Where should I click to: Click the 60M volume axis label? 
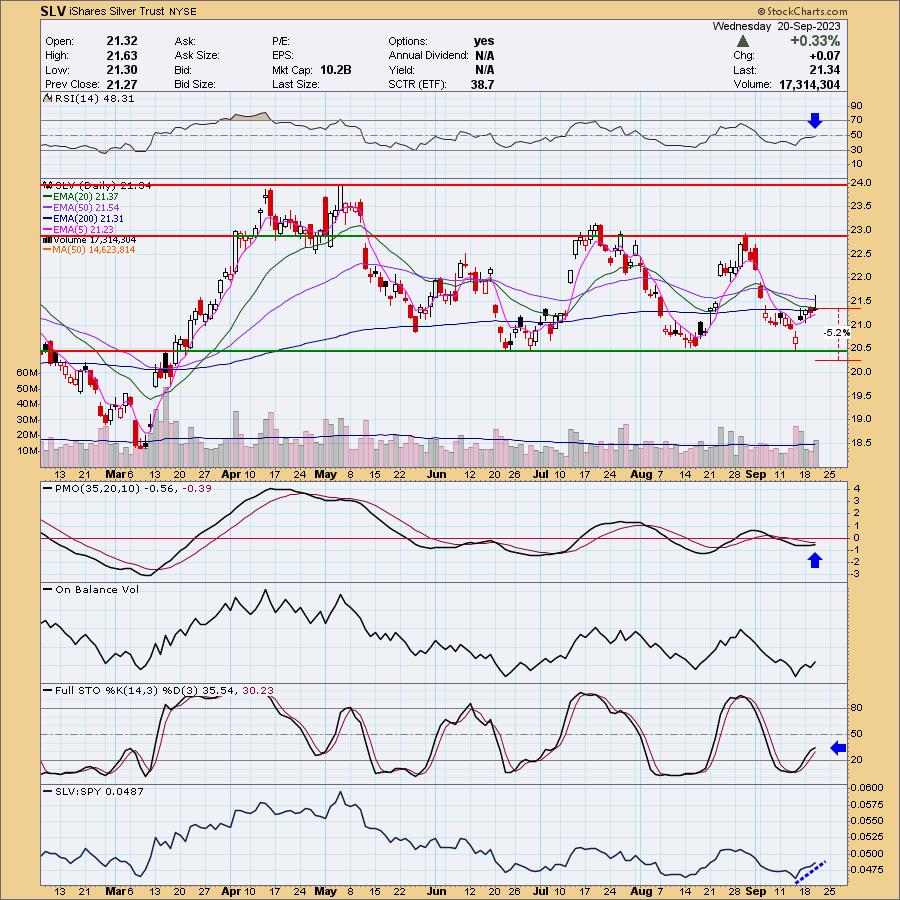coord(27,373)
